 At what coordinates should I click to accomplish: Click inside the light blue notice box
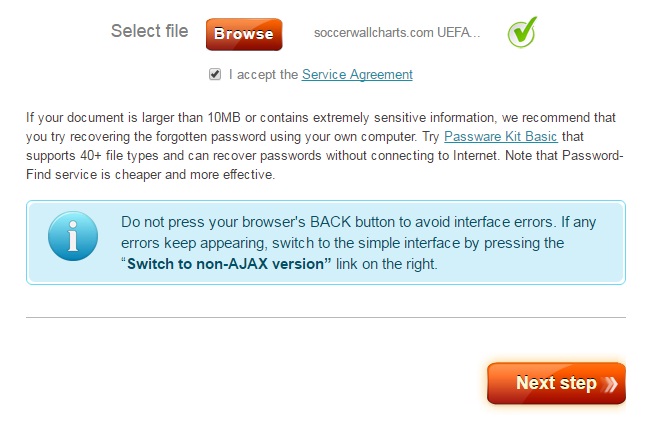click(x=326, y=243)
